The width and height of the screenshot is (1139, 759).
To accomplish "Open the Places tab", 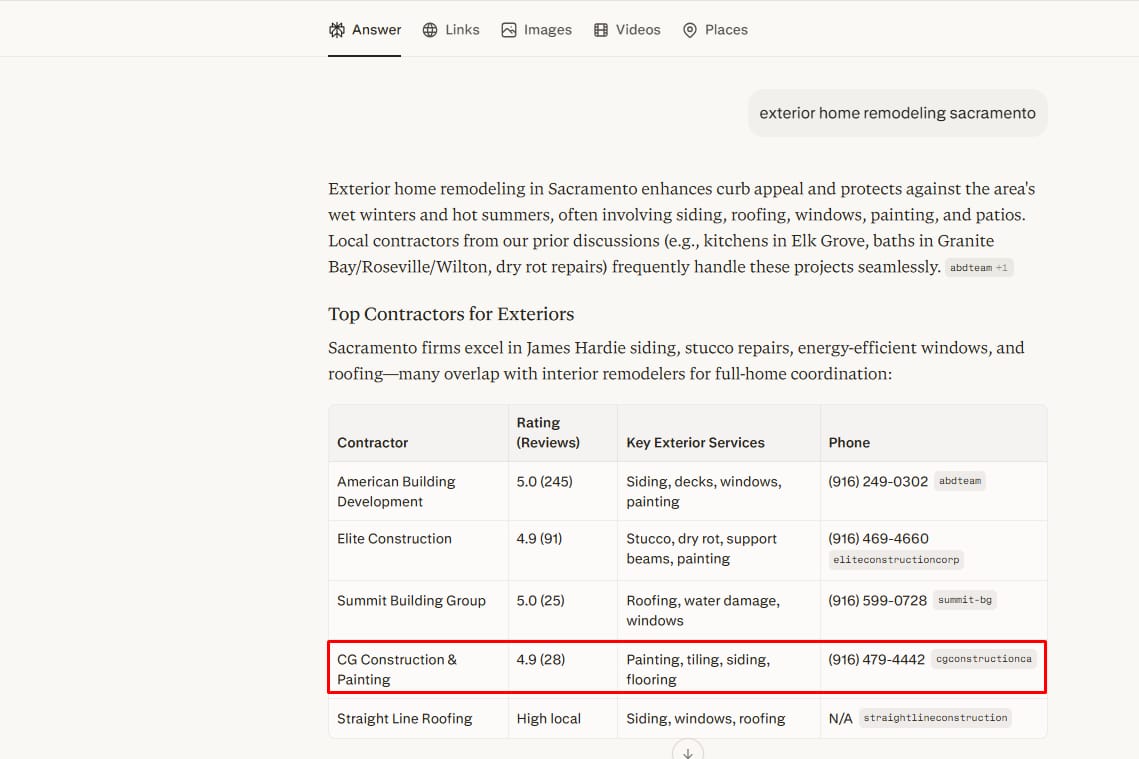I will (x=715, y=30).
